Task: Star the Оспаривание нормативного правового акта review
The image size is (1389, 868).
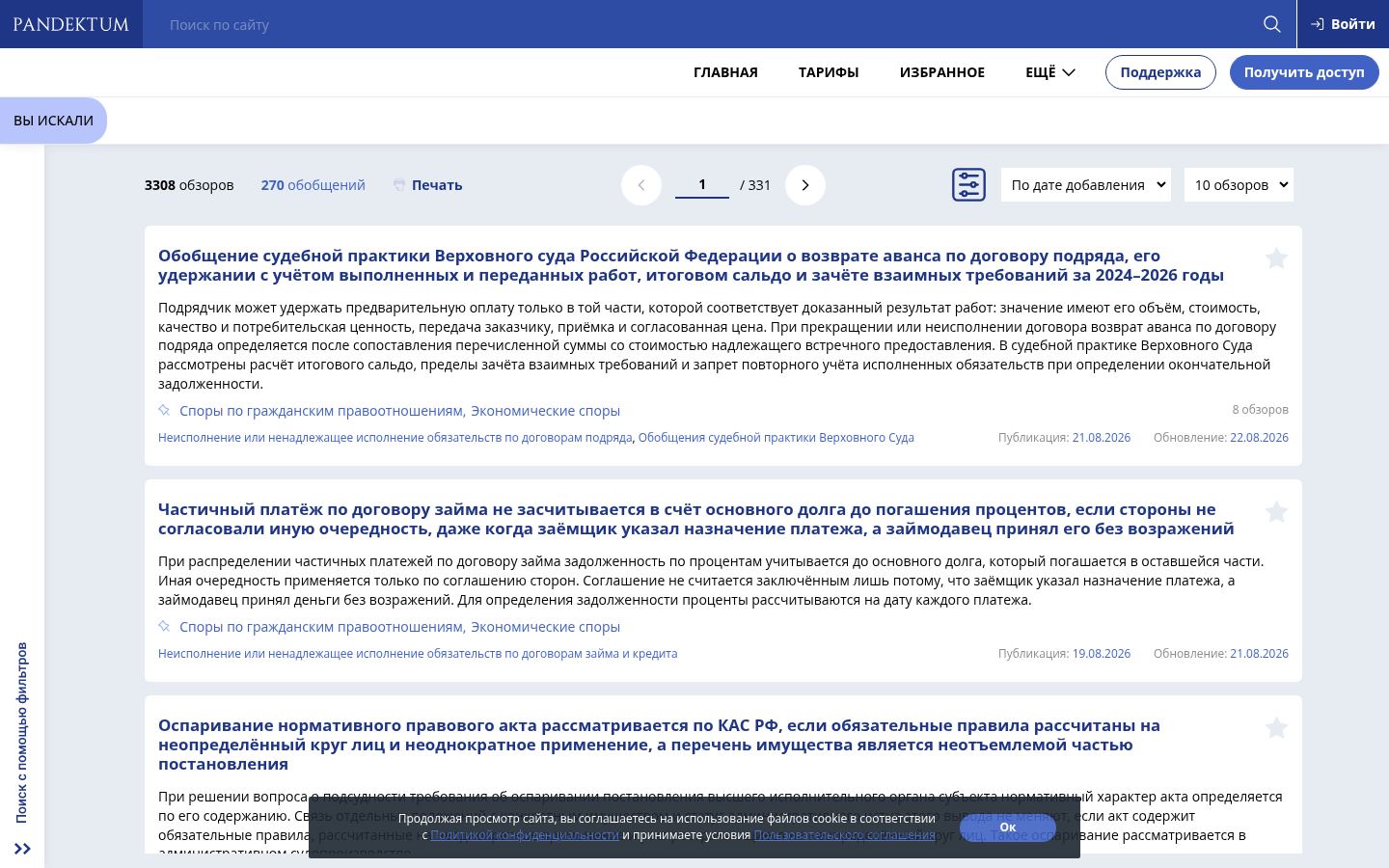Action: (x=1276, y=728)
